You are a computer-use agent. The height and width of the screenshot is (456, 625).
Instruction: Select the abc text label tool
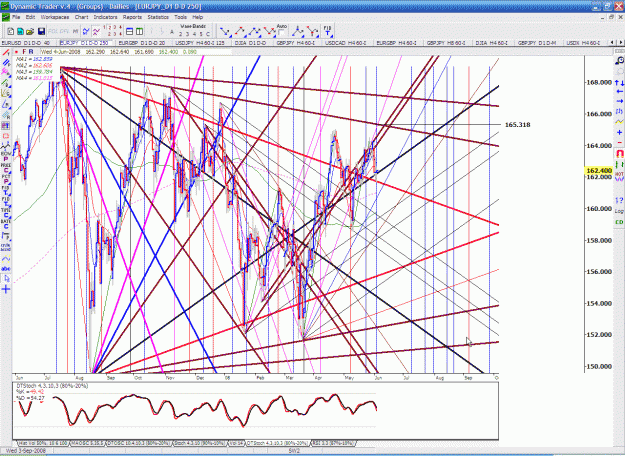[x=6, y=269]
